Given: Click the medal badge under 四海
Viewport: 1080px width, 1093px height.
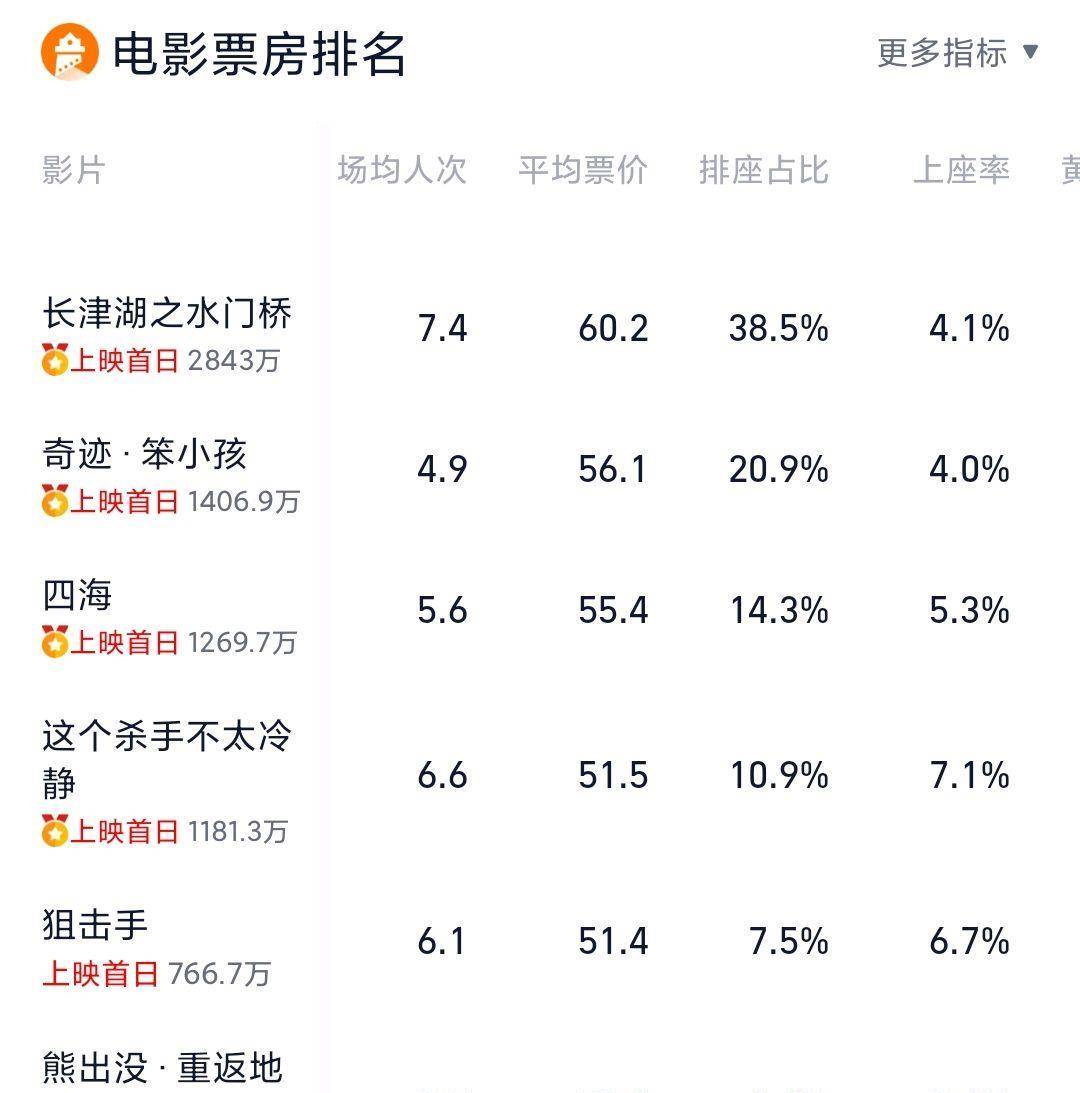Looking at the screenshot, I should coord(55,641).
